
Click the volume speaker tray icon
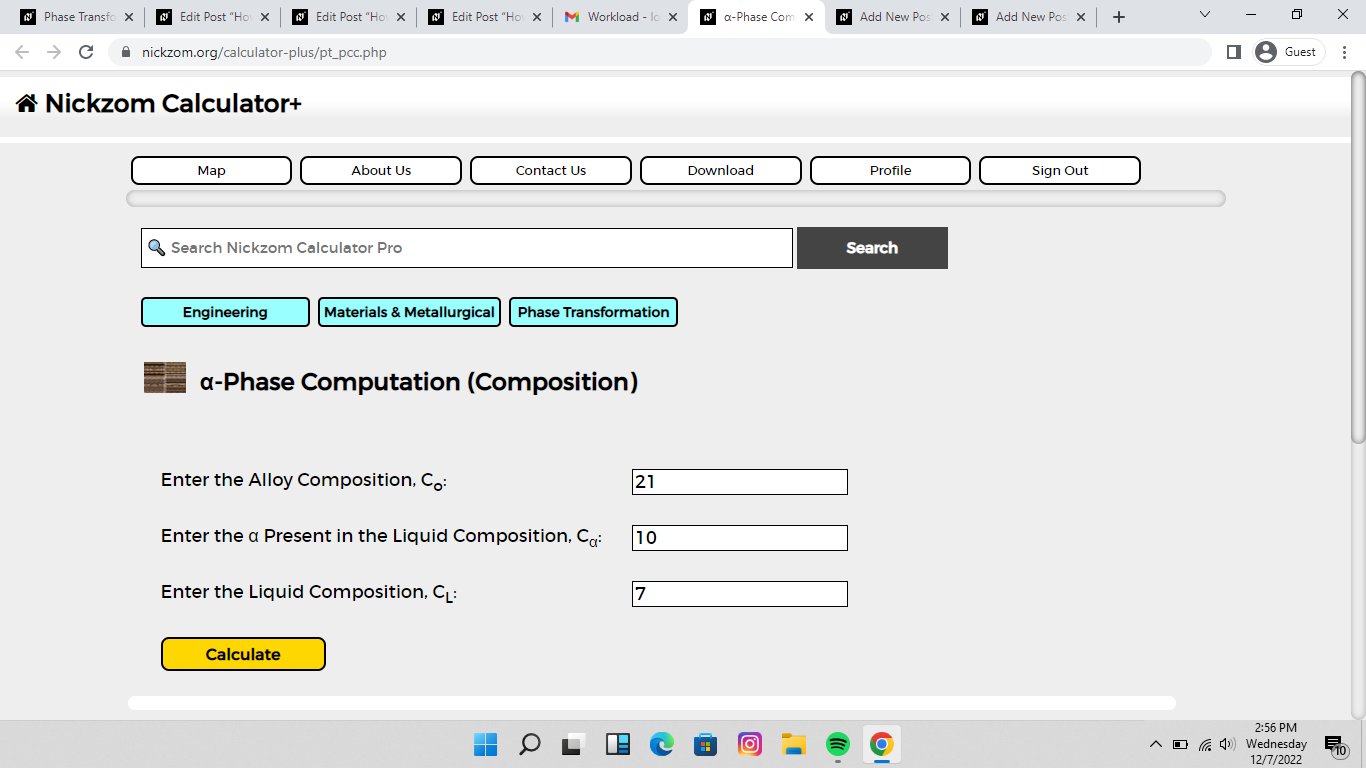coord(1228,744)
